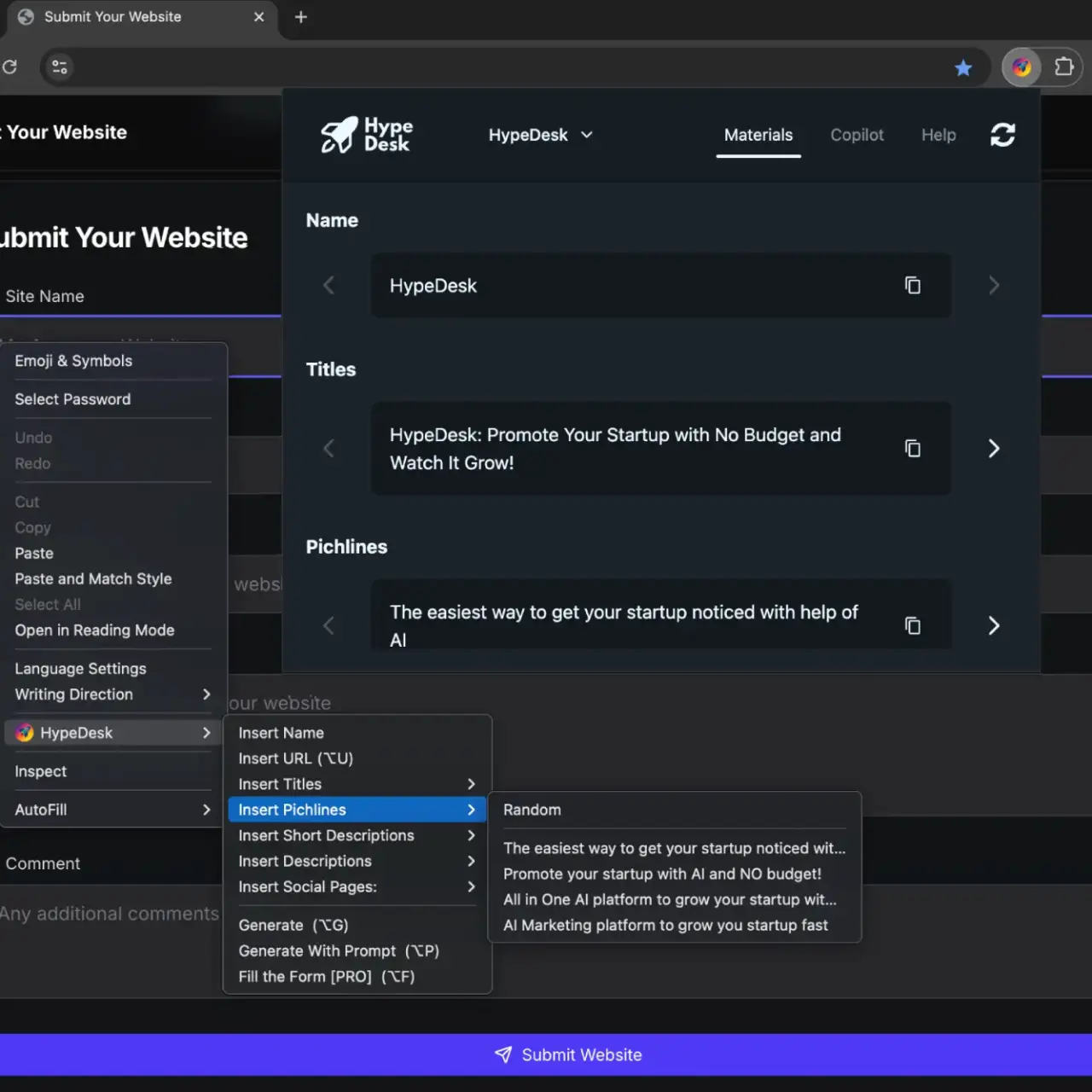The image size is (1092, 1092).
Task: Reload the current page
Action: [11, 67]
